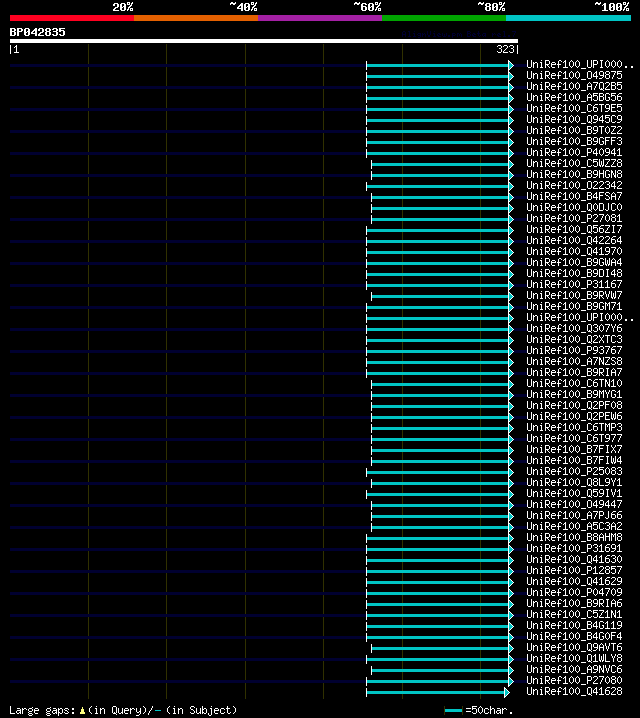Select the UniRef100_P27081 label

pos(574,218)
